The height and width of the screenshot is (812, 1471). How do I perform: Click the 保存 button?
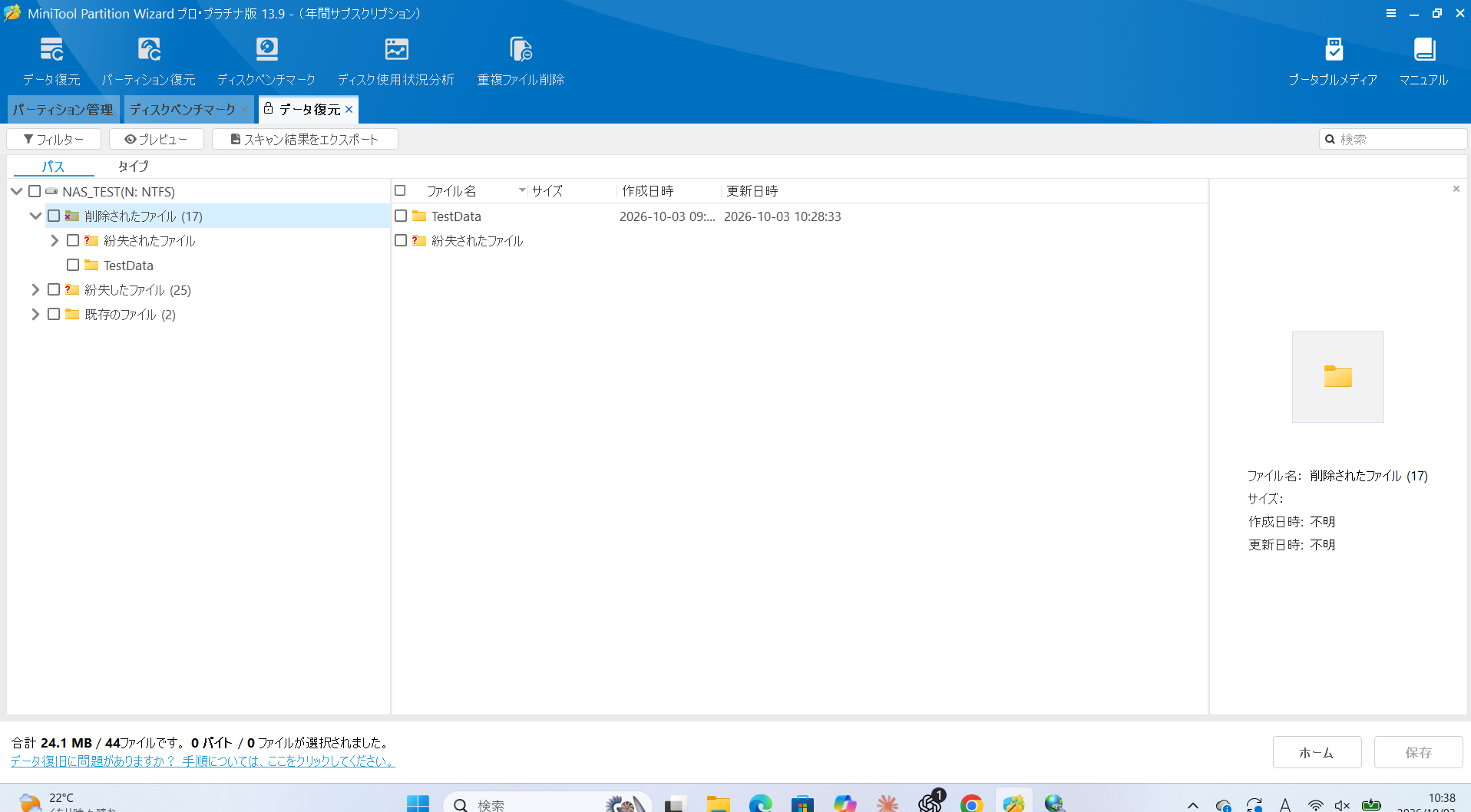(1419, 753)
